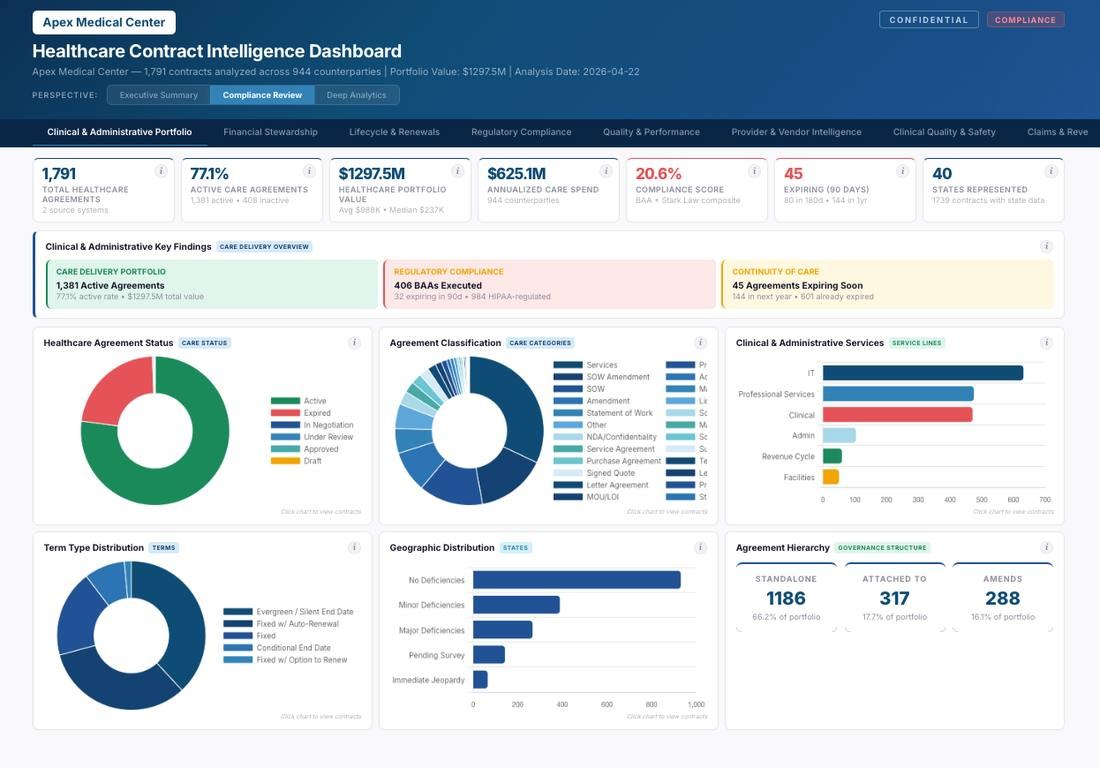Open info icon on Expiring (90 Days) card

(x=902, y=171)
